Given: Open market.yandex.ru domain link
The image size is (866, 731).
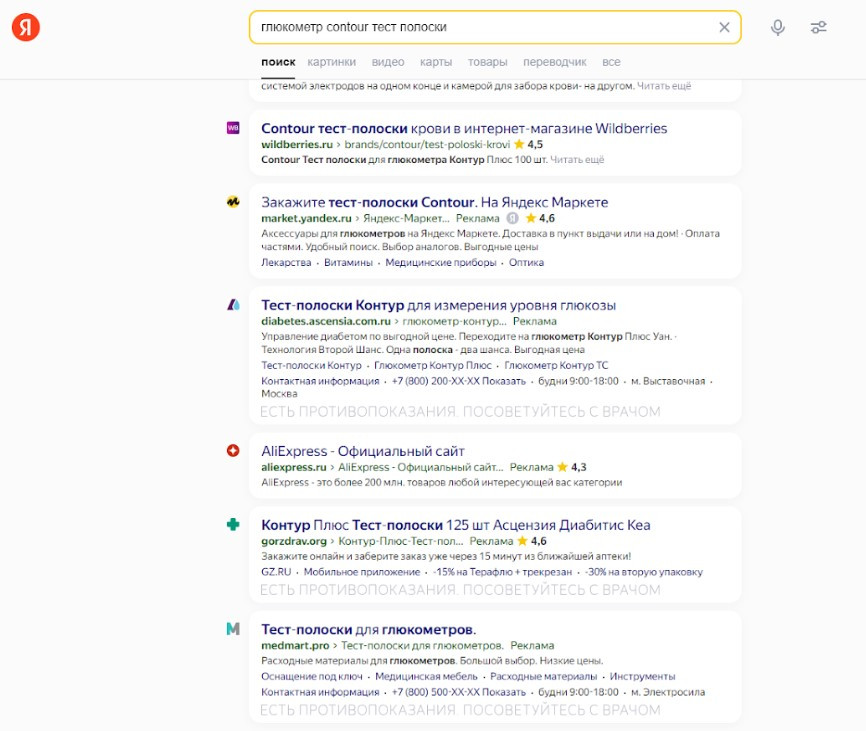Looking at the screenshot, I should (306, 218).
